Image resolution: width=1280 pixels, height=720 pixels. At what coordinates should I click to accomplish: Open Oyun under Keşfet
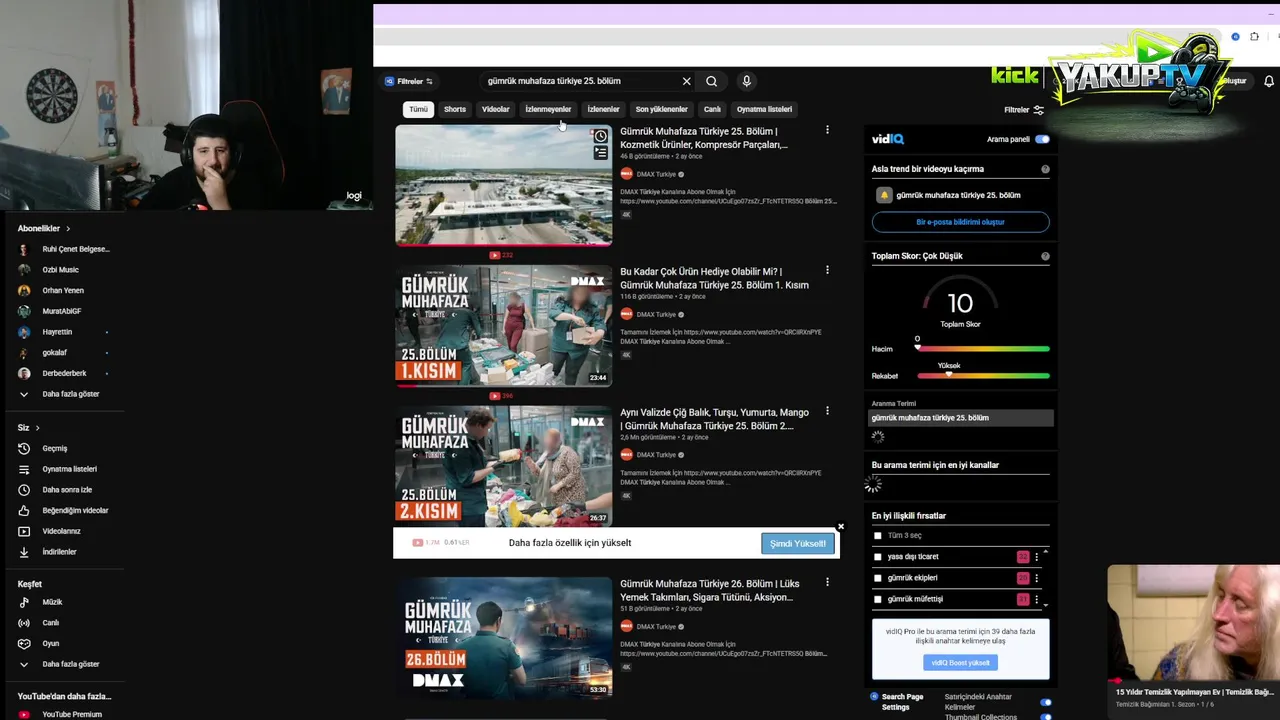tap(50, 644)
